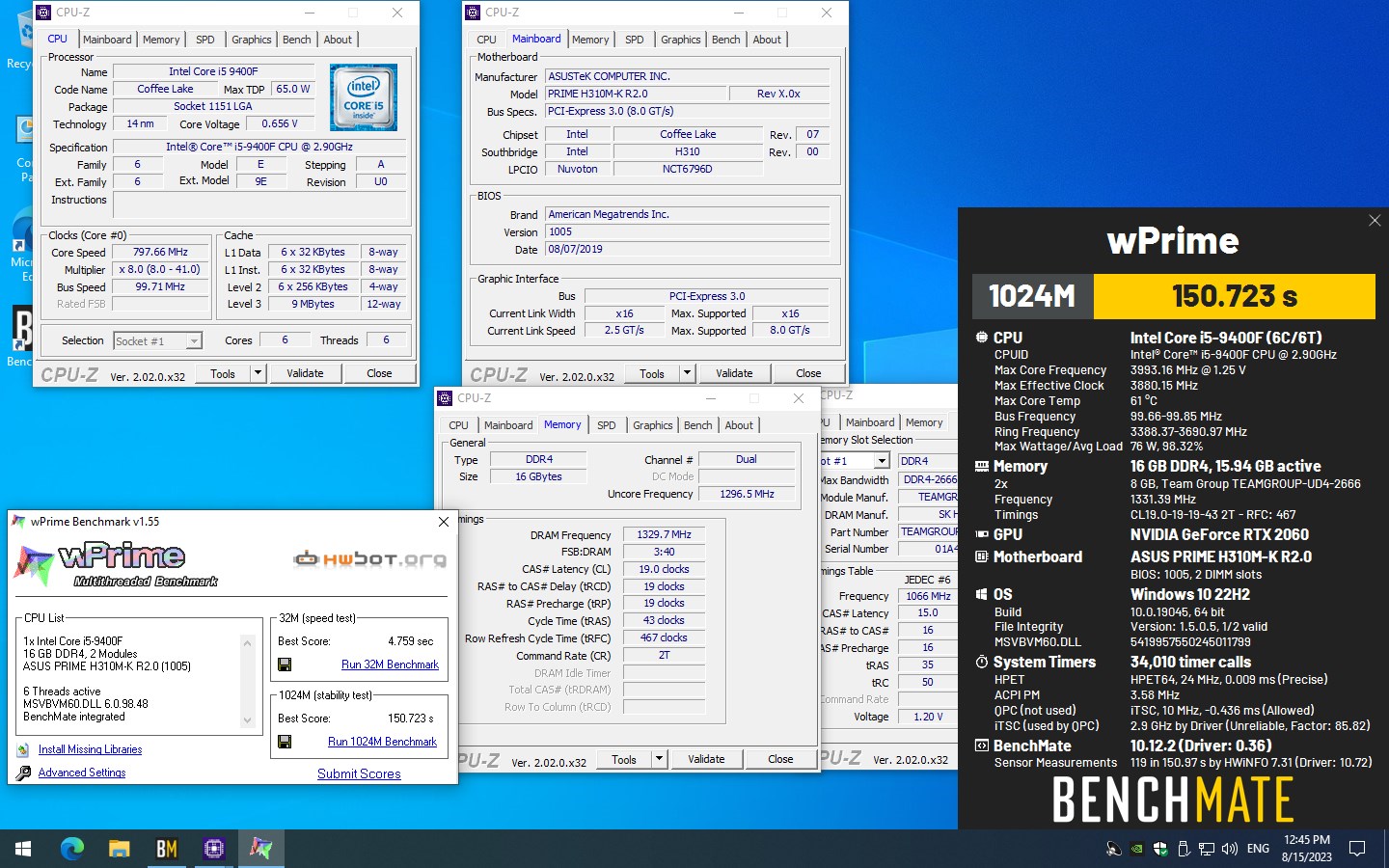Open wPrime taskbar icon
The image size is (1389, 868).
tap(260, 849)
